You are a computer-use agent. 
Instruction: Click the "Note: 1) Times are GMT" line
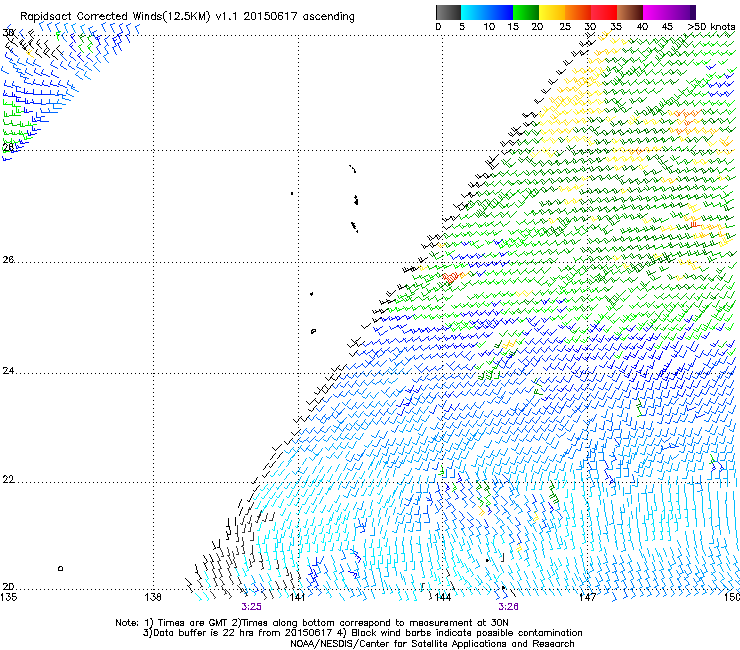point(312,623)
